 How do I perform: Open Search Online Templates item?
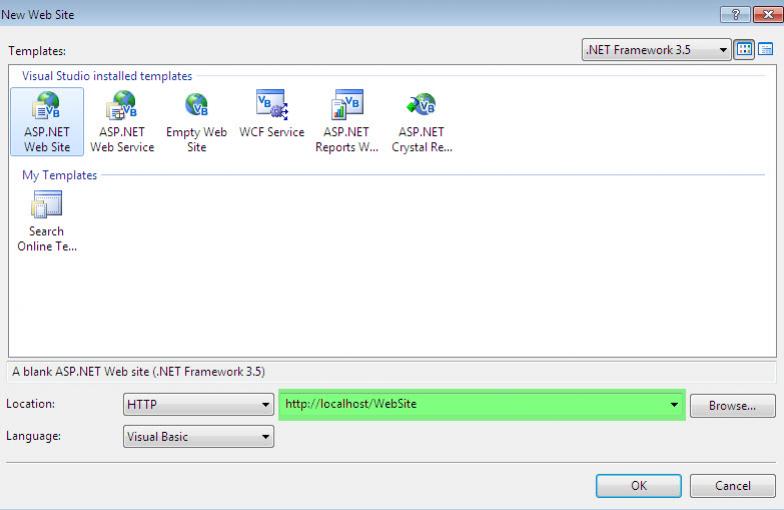coord(47,221)
